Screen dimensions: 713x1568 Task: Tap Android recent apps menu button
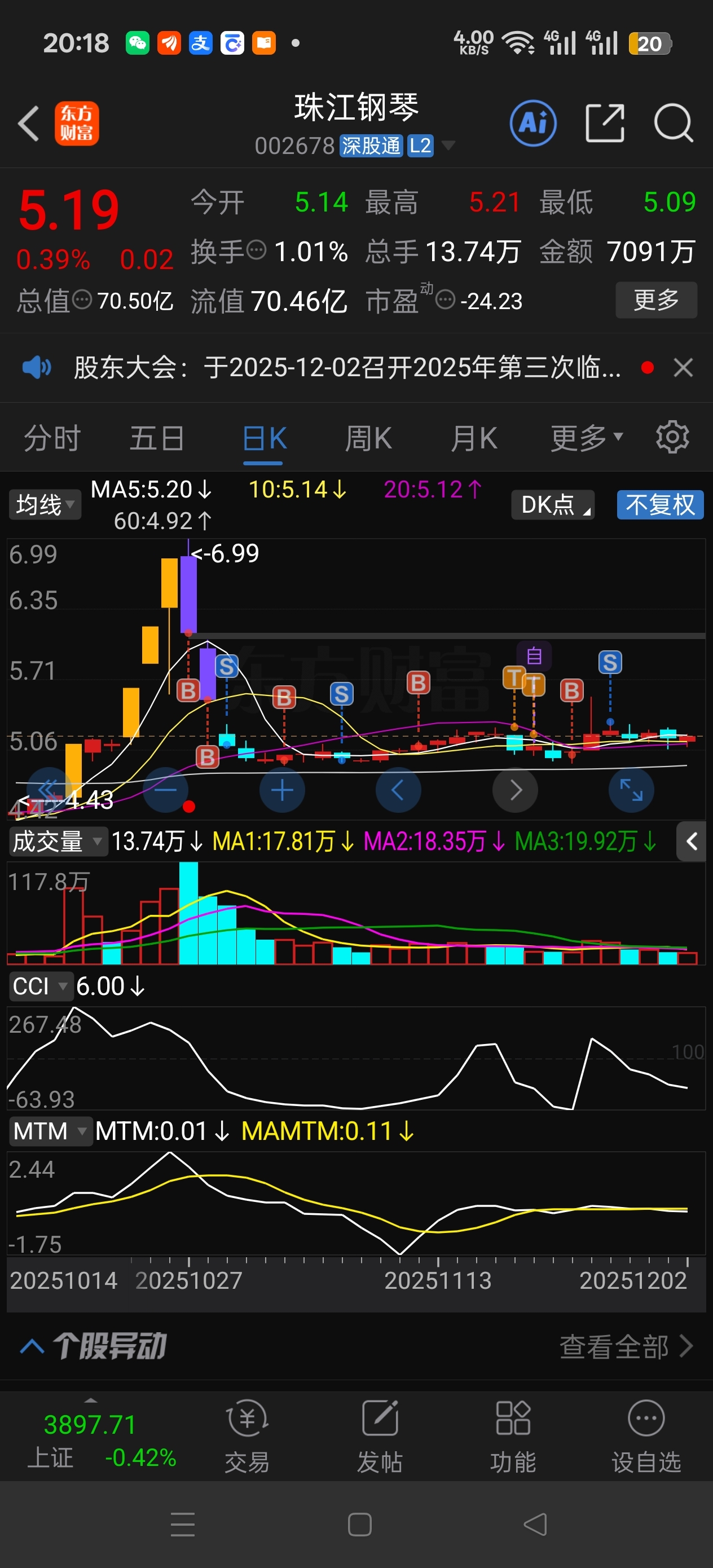[183, 1524]
